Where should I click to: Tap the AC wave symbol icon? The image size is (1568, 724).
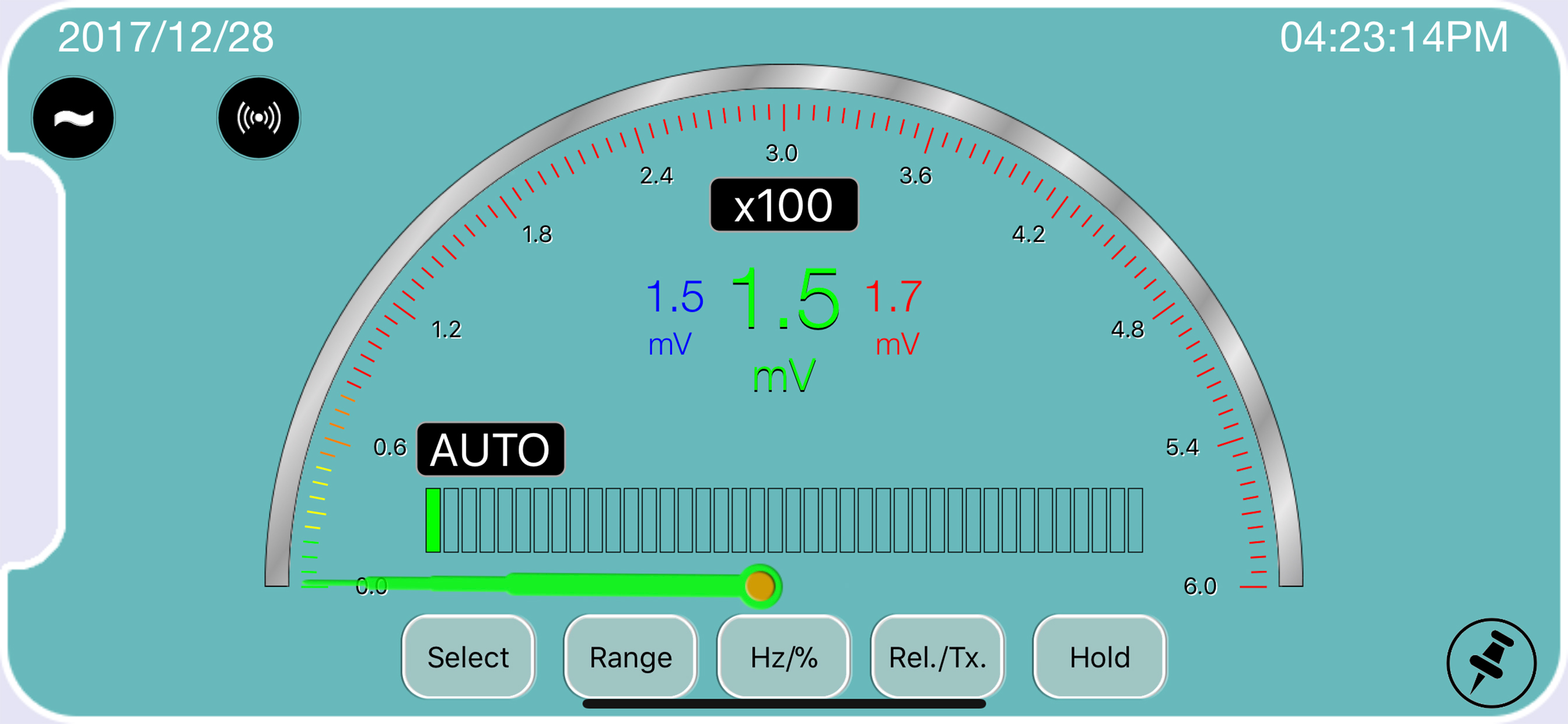[73, 118]
